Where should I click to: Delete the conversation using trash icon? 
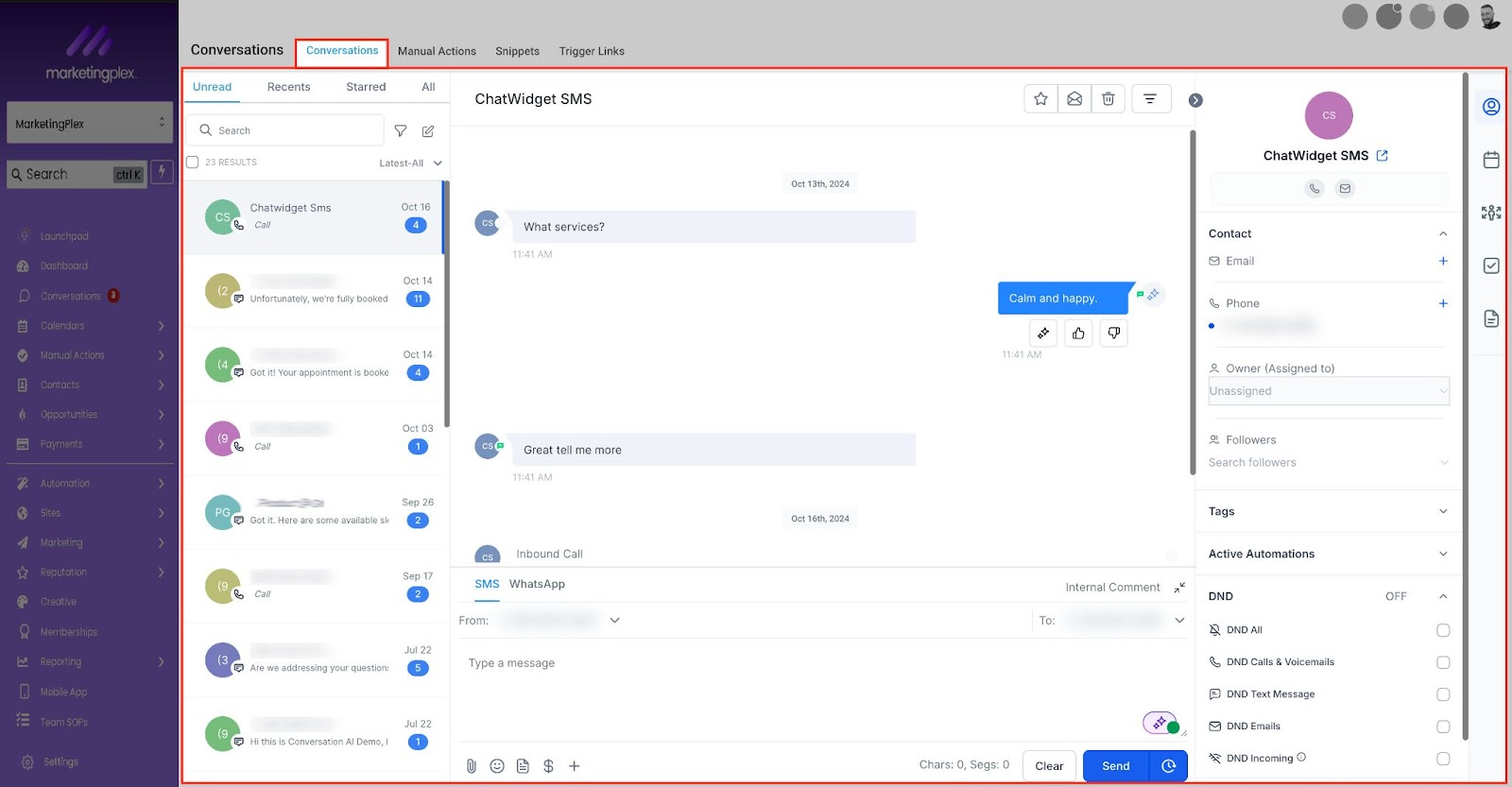[1108, 98]
